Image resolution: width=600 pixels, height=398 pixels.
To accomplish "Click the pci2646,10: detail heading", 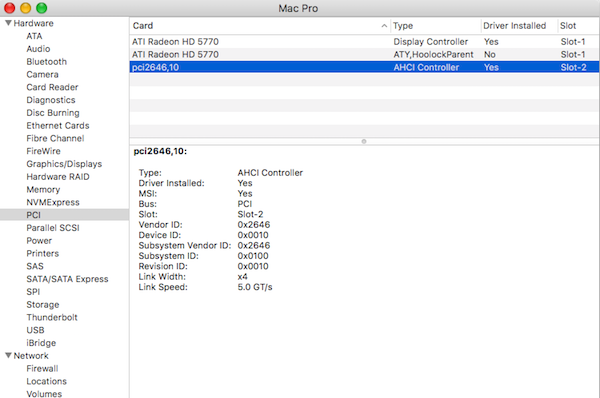I will click(160, 151).
